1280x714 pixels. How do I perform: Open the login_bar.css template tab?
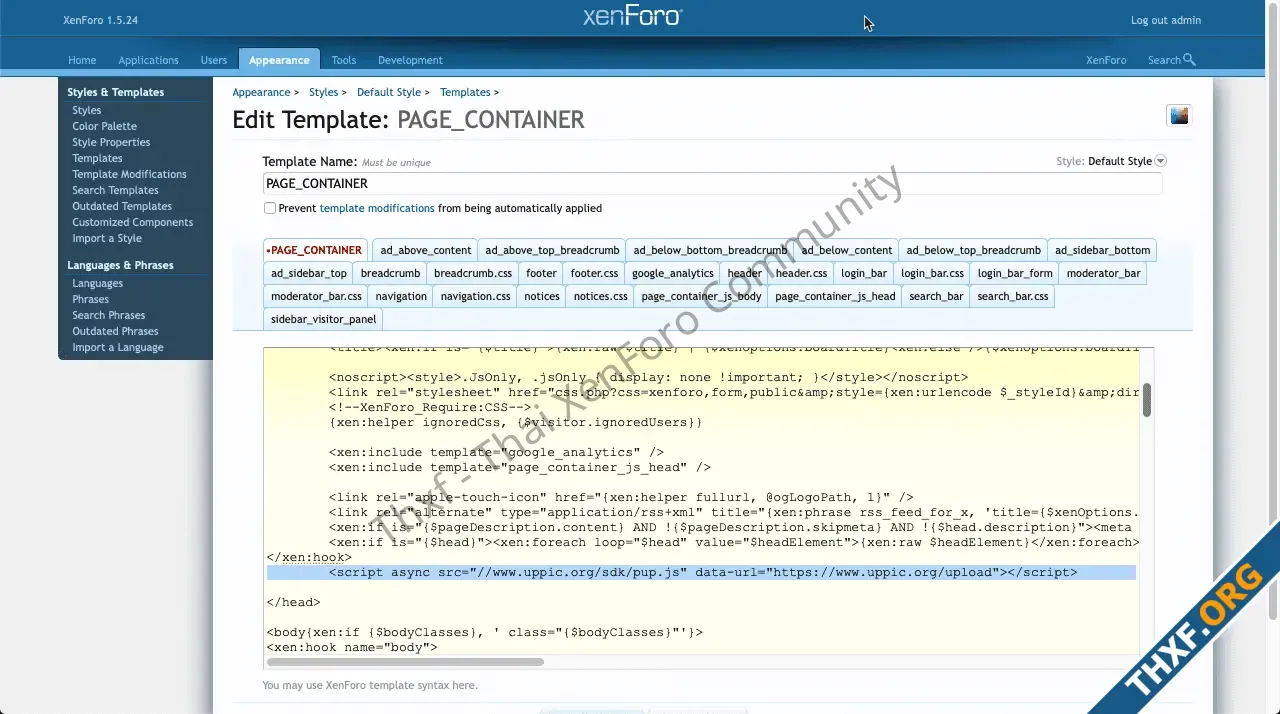pos(932,273)
